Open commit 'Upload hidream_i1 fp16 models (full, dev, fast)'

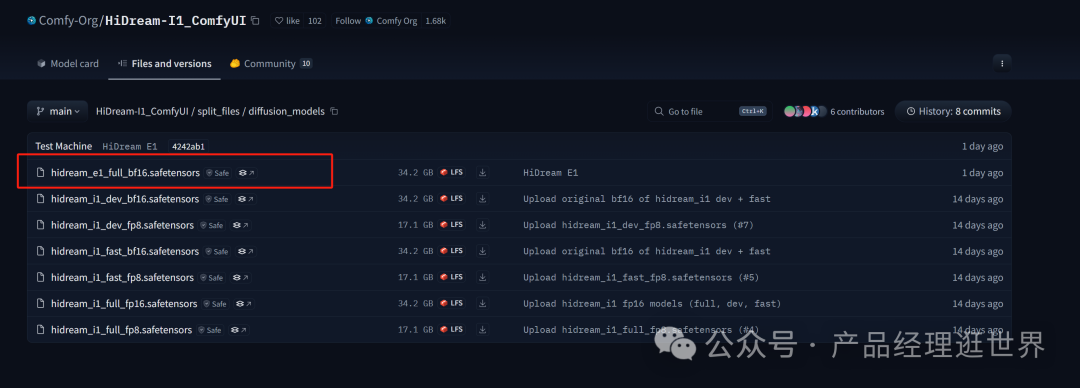652,304
